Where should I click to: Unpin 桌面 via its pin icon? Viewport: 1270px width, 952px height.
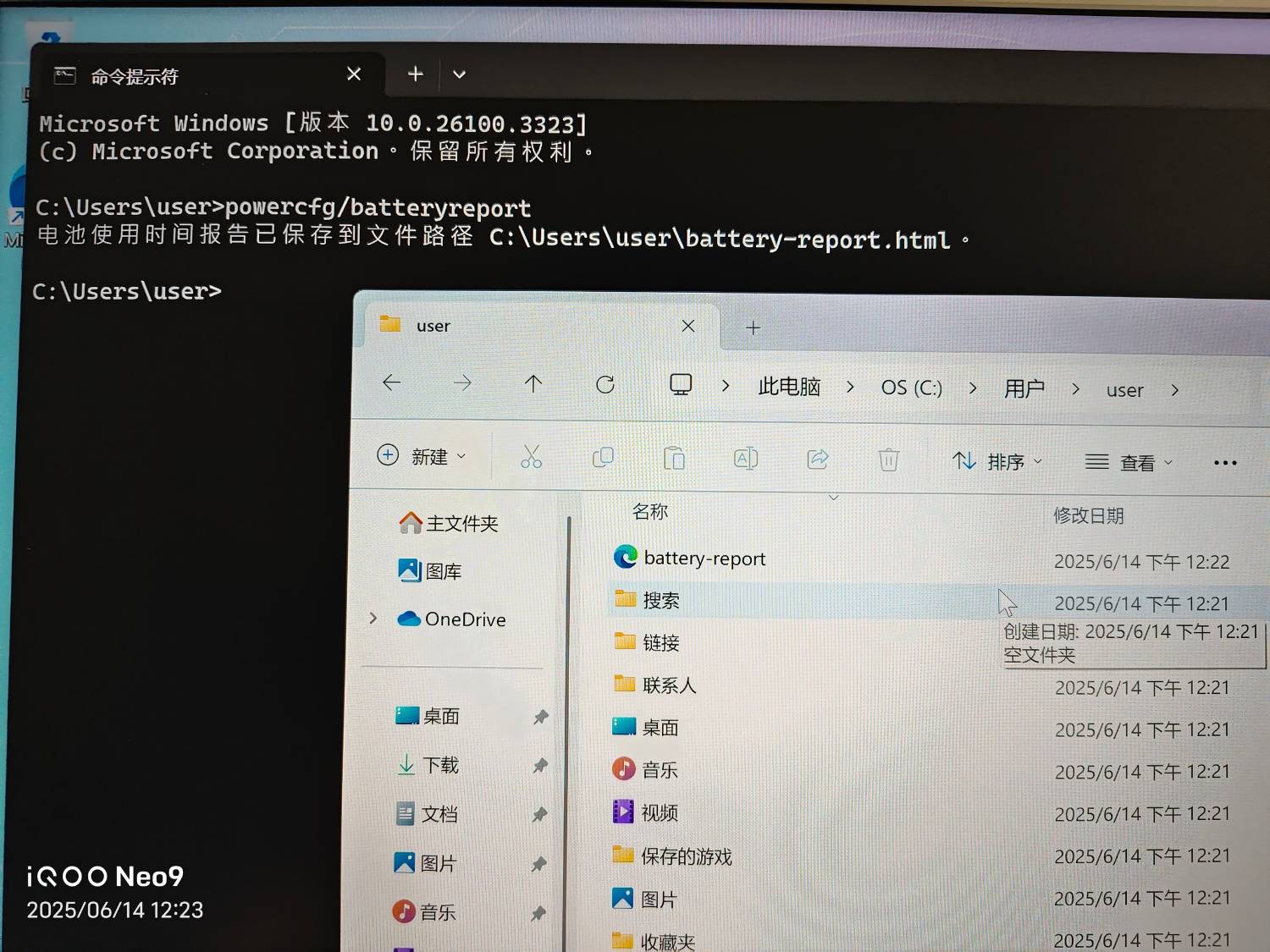pos(540,718)
